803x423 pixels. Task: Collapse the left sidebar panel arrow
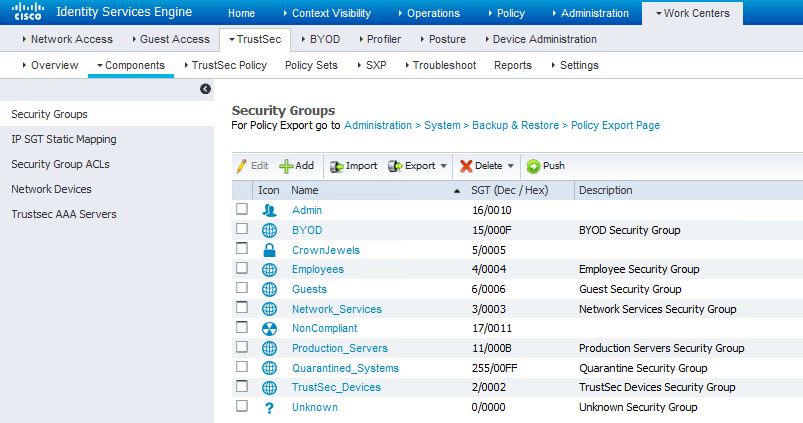tap(205, 89)
